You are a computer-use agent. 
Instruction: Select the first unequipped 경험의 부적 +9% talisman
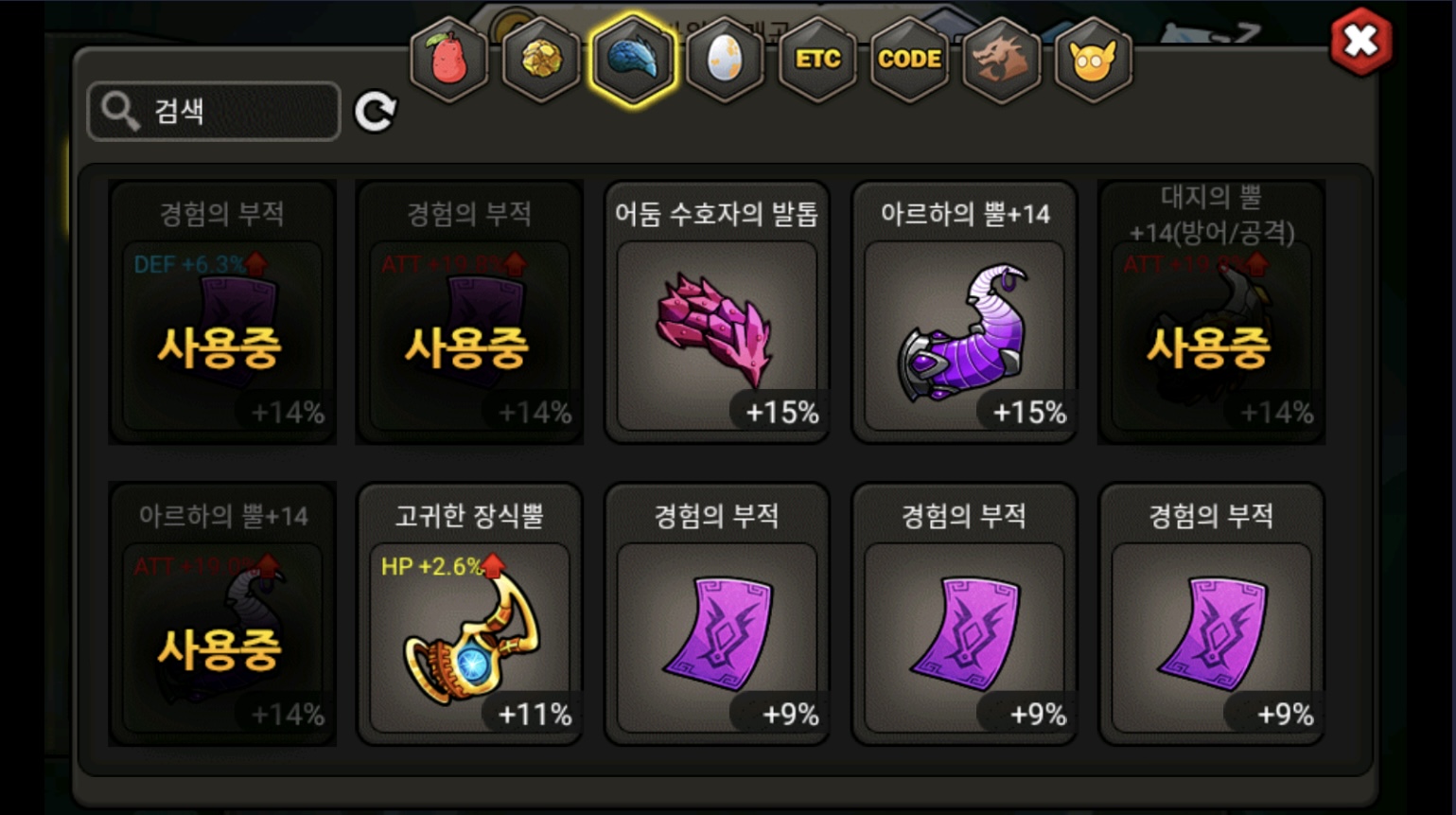coord(717,614)
